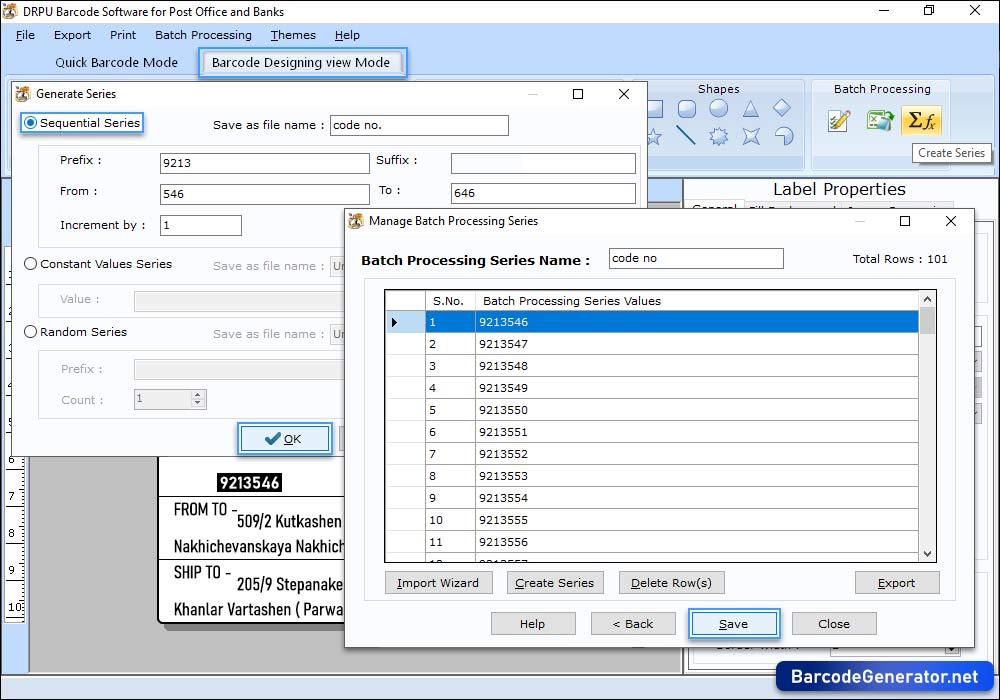Select row with value 9213547
1000x700 pixels.
click(652, 344)
